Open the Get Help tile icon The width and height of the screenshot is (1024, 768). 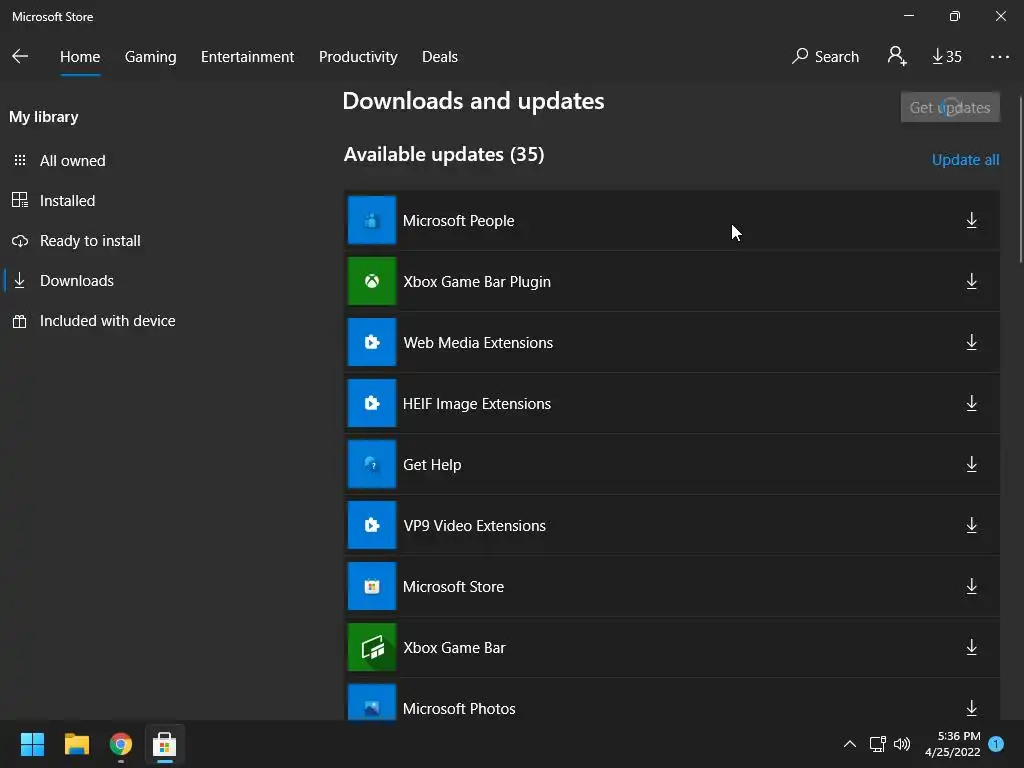(x=372, y=464)
